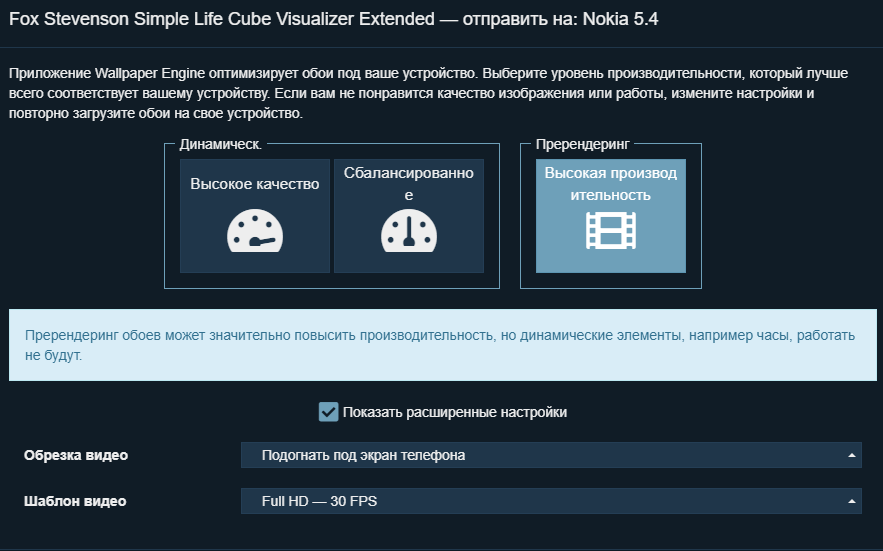883x551 pixels.
Task: Click the film strip prerender icon
Action: (611, 231)
